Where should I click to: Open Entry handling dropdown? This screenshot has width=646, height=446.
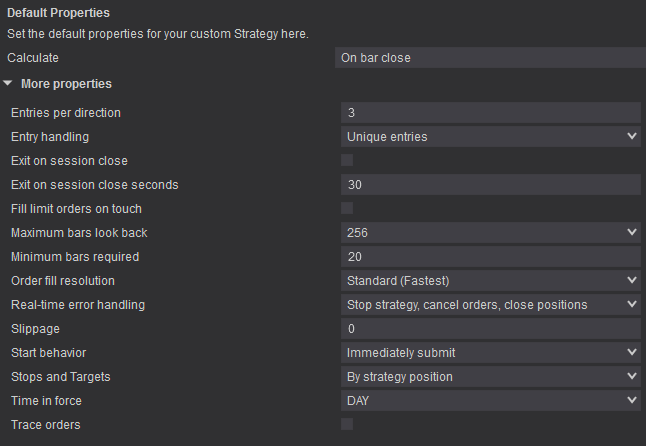(x=490, y=136)
